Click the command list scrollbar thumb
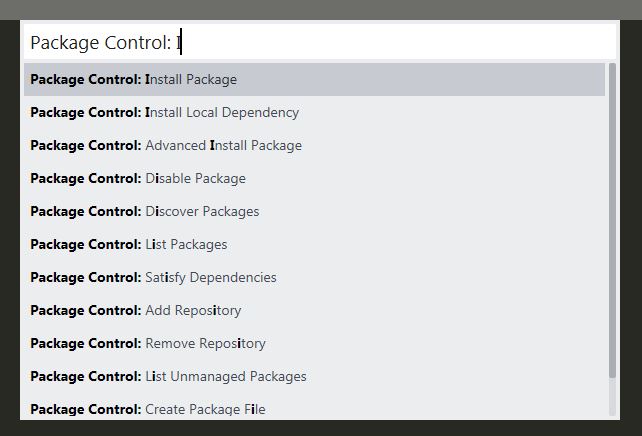642x436 pixels. (612, 220)
